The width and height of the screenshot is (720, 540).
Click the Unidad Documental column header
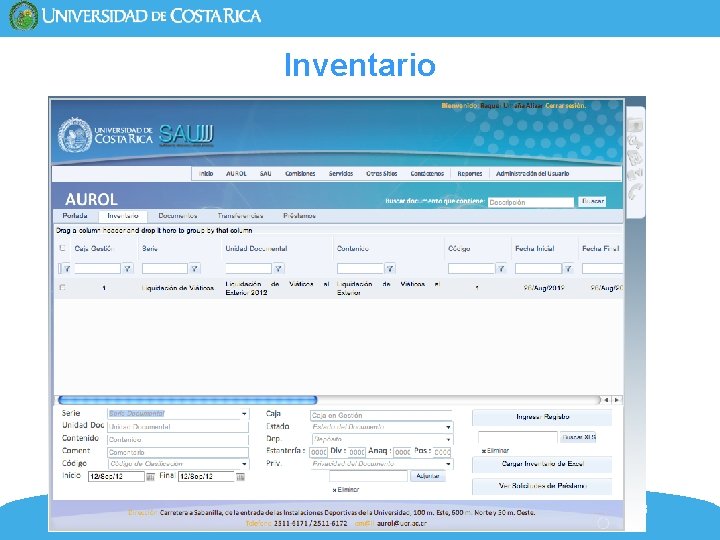[256, 248]
